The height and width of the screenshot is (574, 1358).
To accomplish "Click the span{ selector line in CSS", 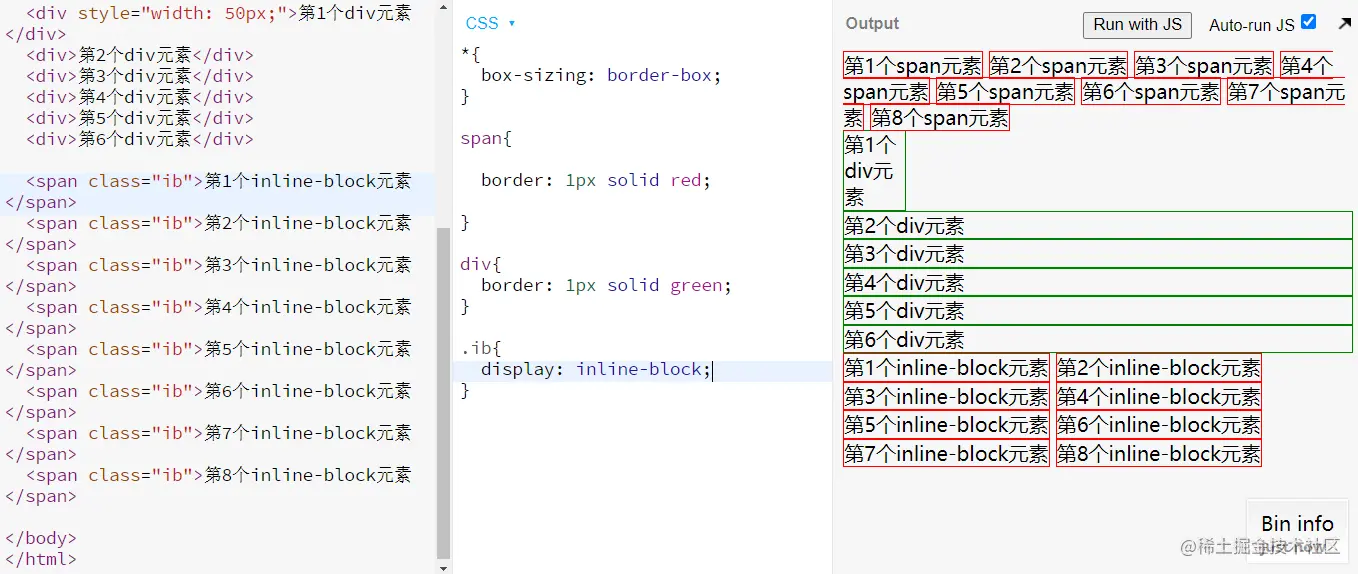I will 486,138.
